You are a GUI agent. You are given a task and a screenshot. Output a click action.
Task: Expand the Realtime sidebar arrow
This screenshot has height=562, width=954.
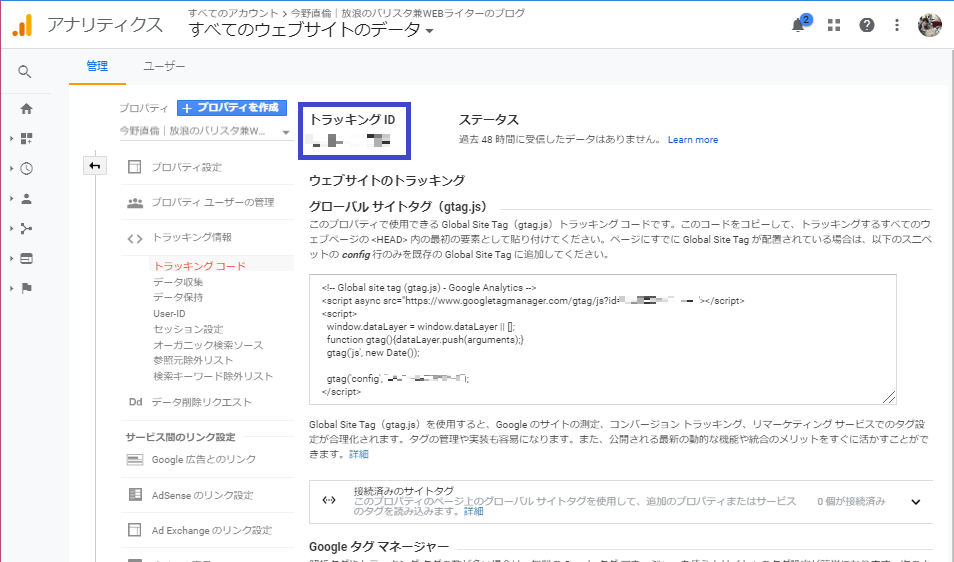coord(11,168)
